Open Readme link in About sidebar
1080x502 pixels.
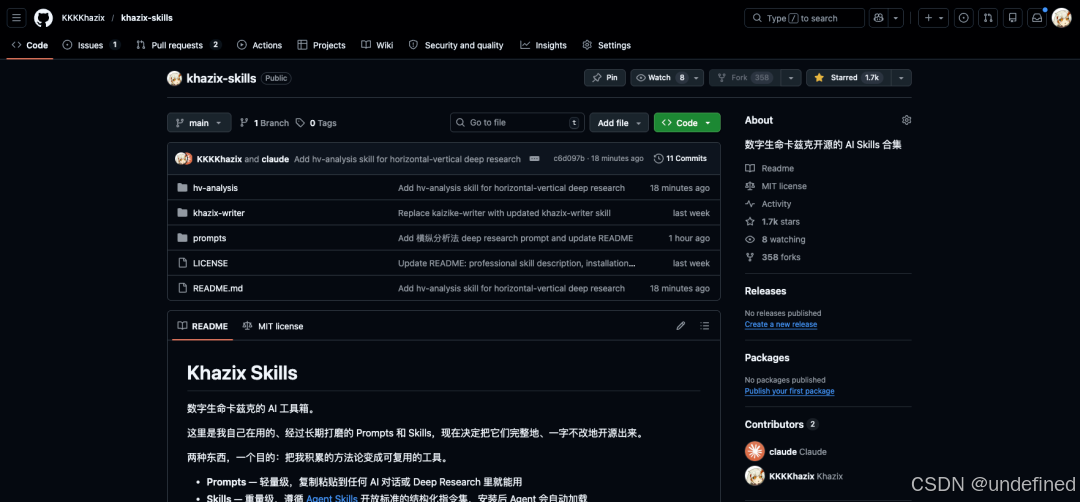point(769,168)
